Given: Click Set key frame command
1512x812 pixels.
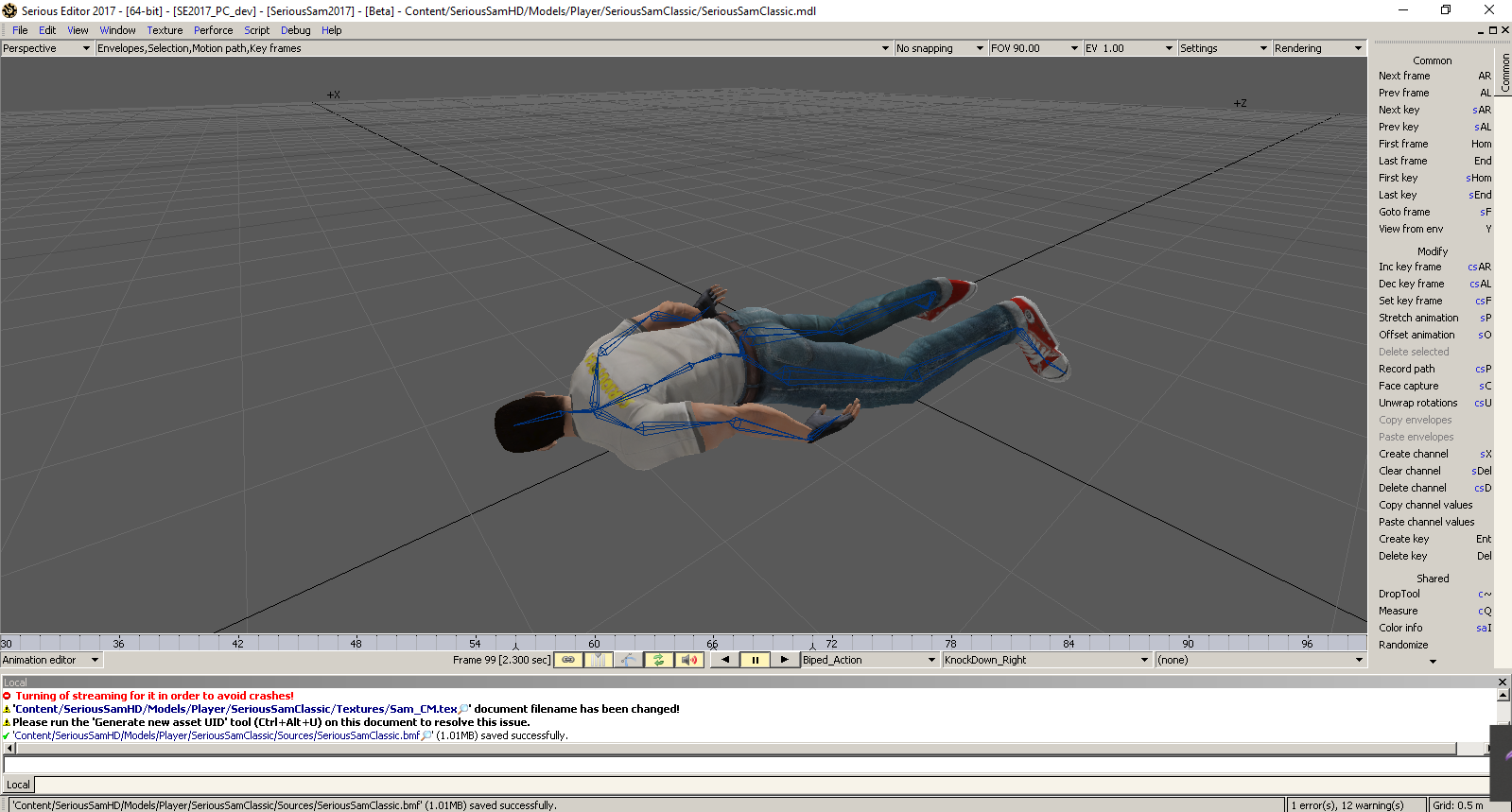Looking at the screenshot, I should click(1434, 301).
